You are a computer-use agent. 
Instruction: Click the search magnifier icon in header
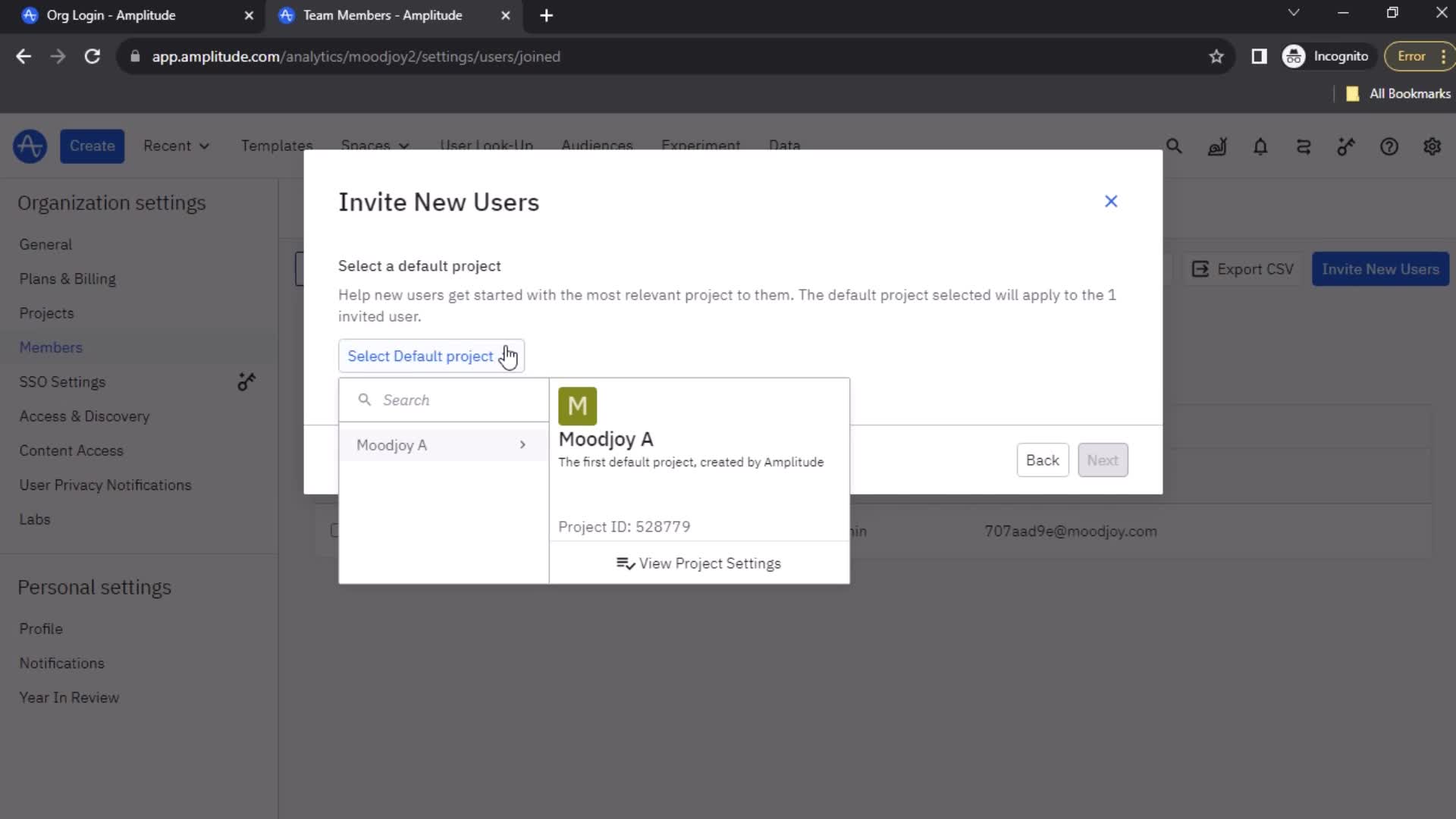click(x=1174, y=146)
